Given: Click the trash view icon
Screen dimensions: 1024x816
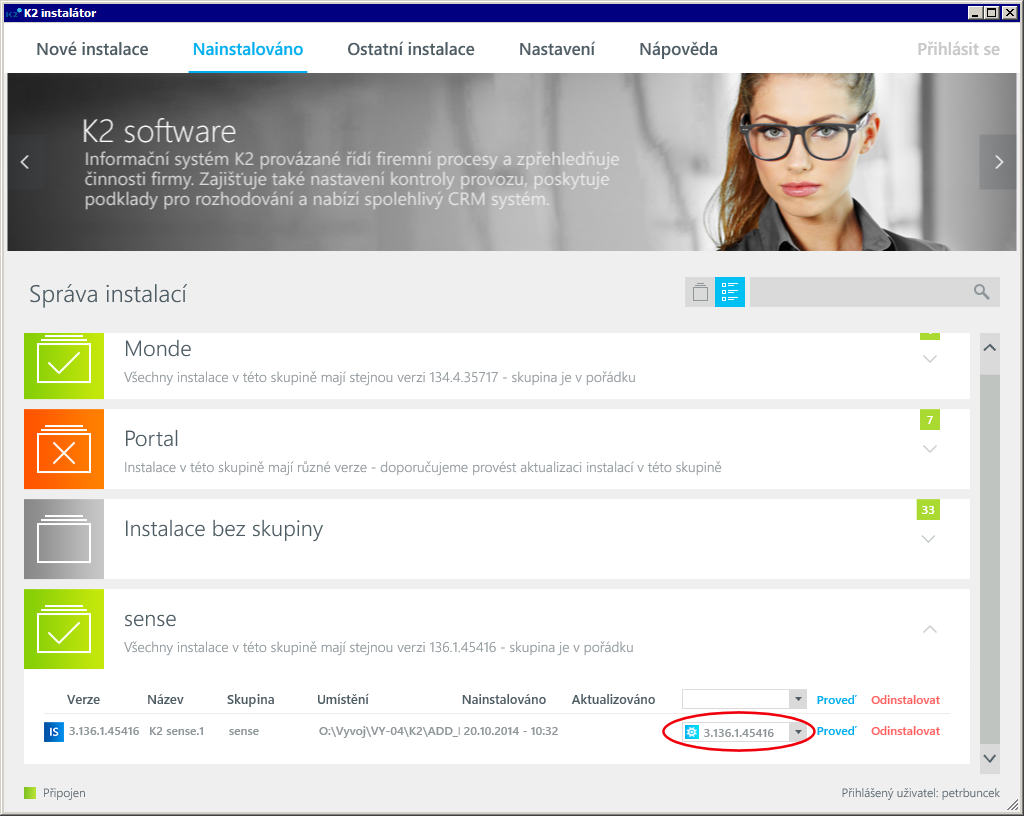Looking at the screenshot, I should 700,292.
